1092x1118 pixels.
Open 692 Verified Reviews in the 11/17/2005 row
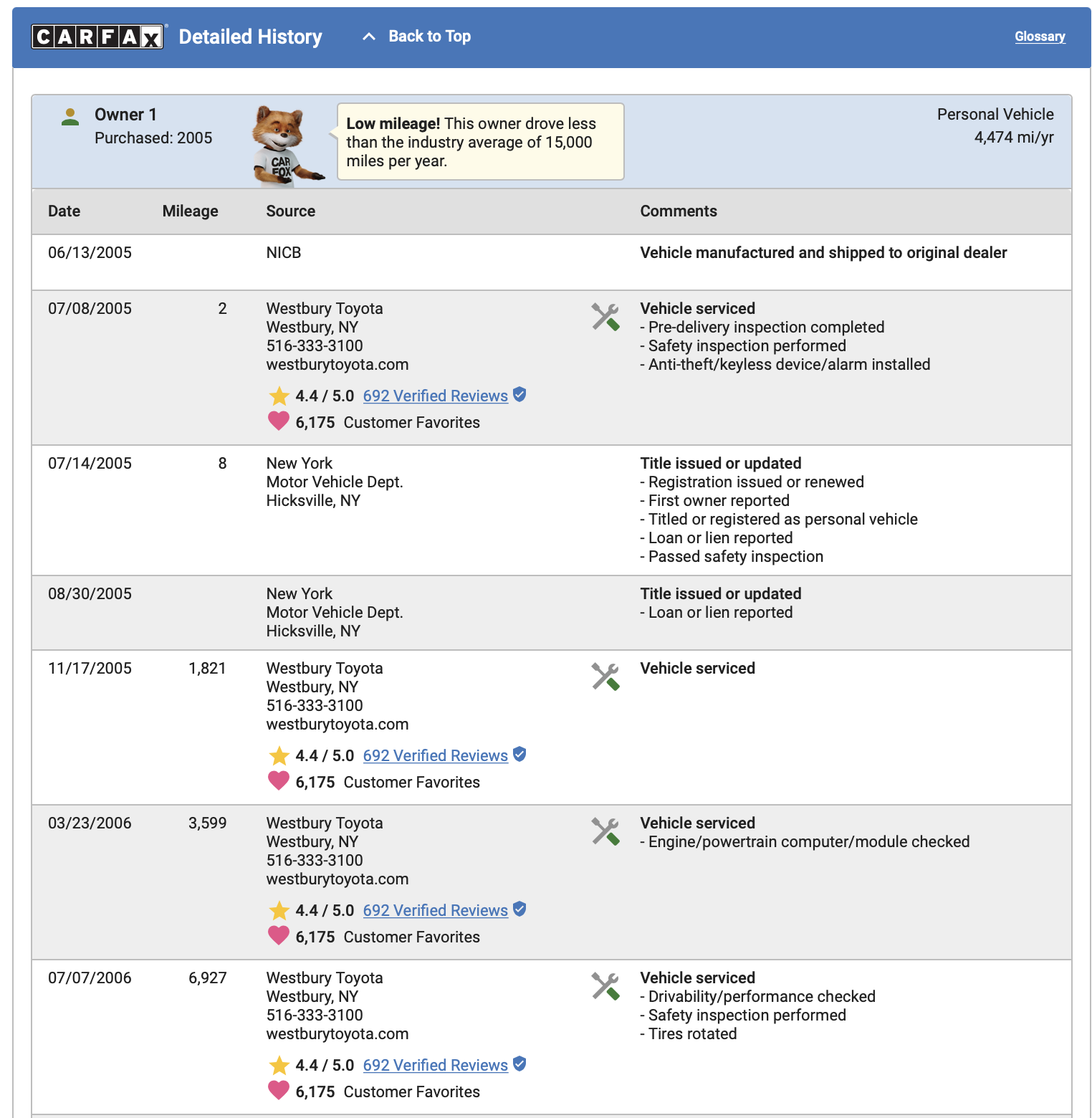(436, 755)
